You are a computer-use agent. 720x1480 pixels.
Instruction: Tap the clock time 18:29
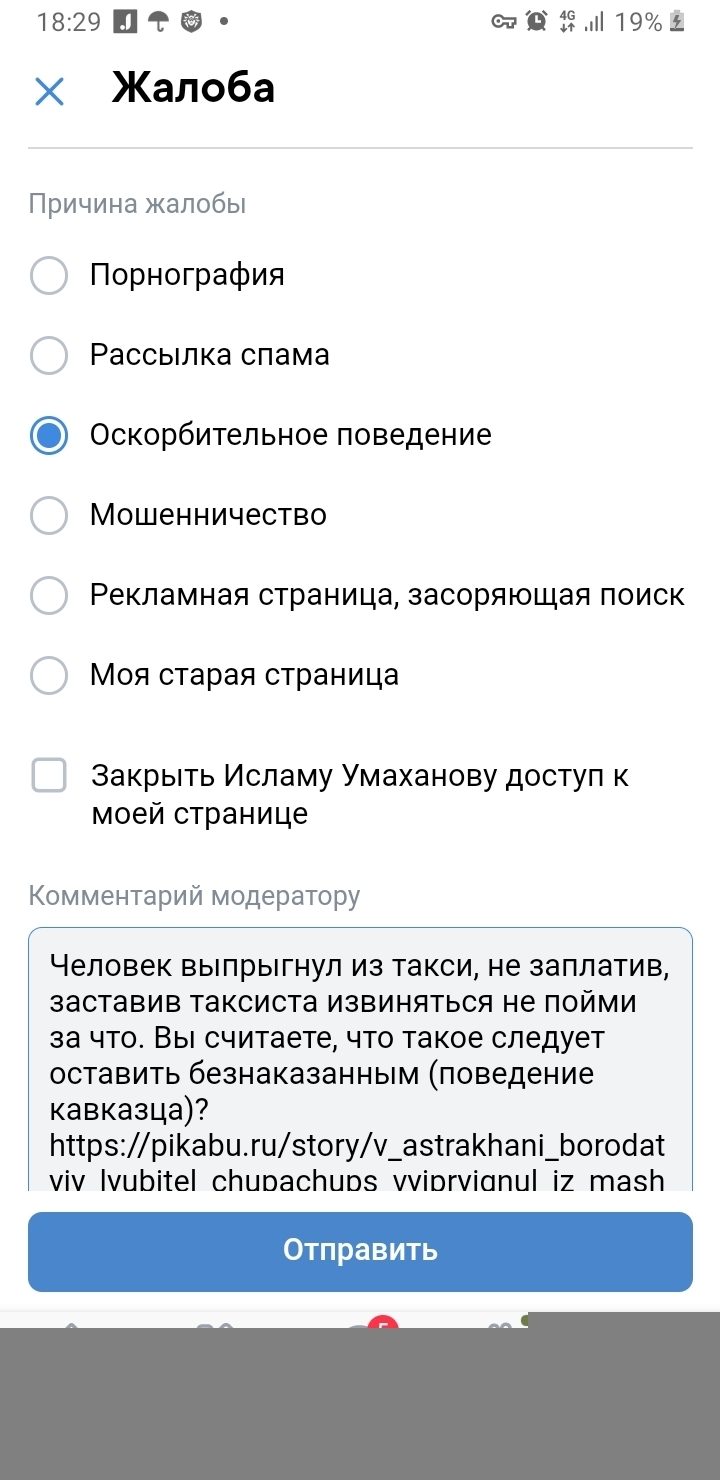tap(68, 22)
